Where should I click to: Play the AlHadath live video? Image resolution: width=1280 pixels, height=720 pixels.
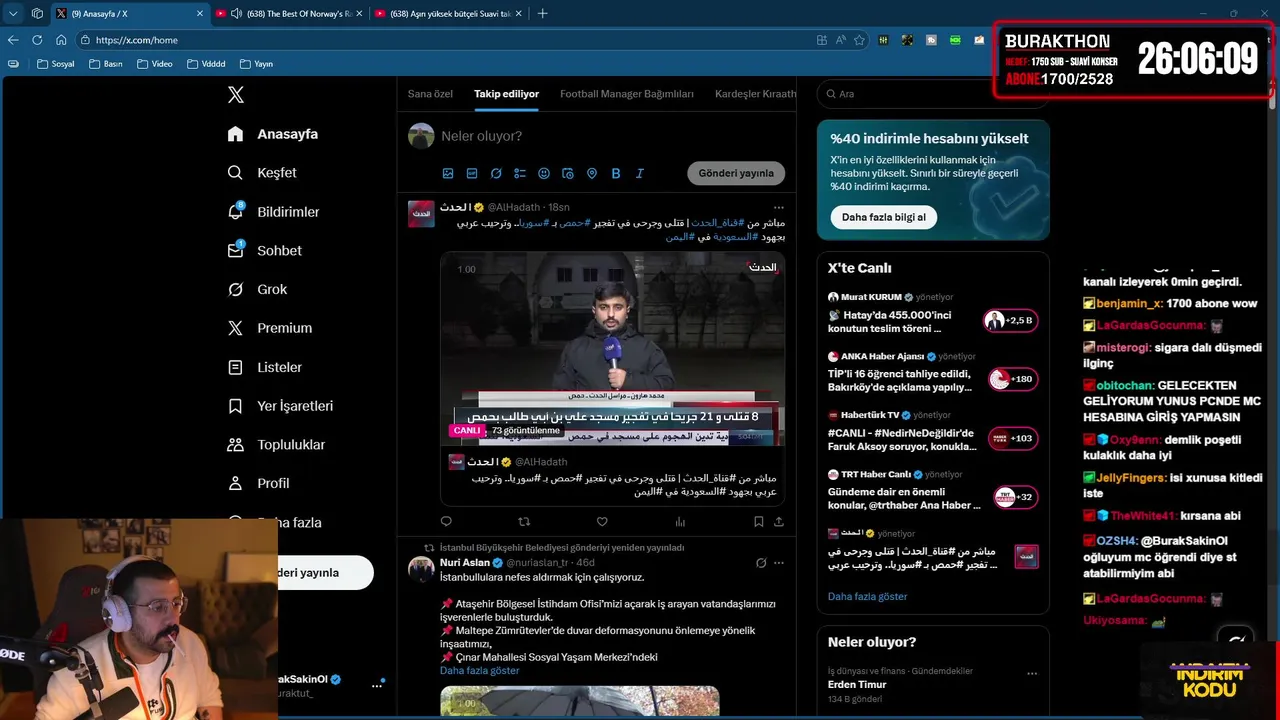[x=612, y=348]
